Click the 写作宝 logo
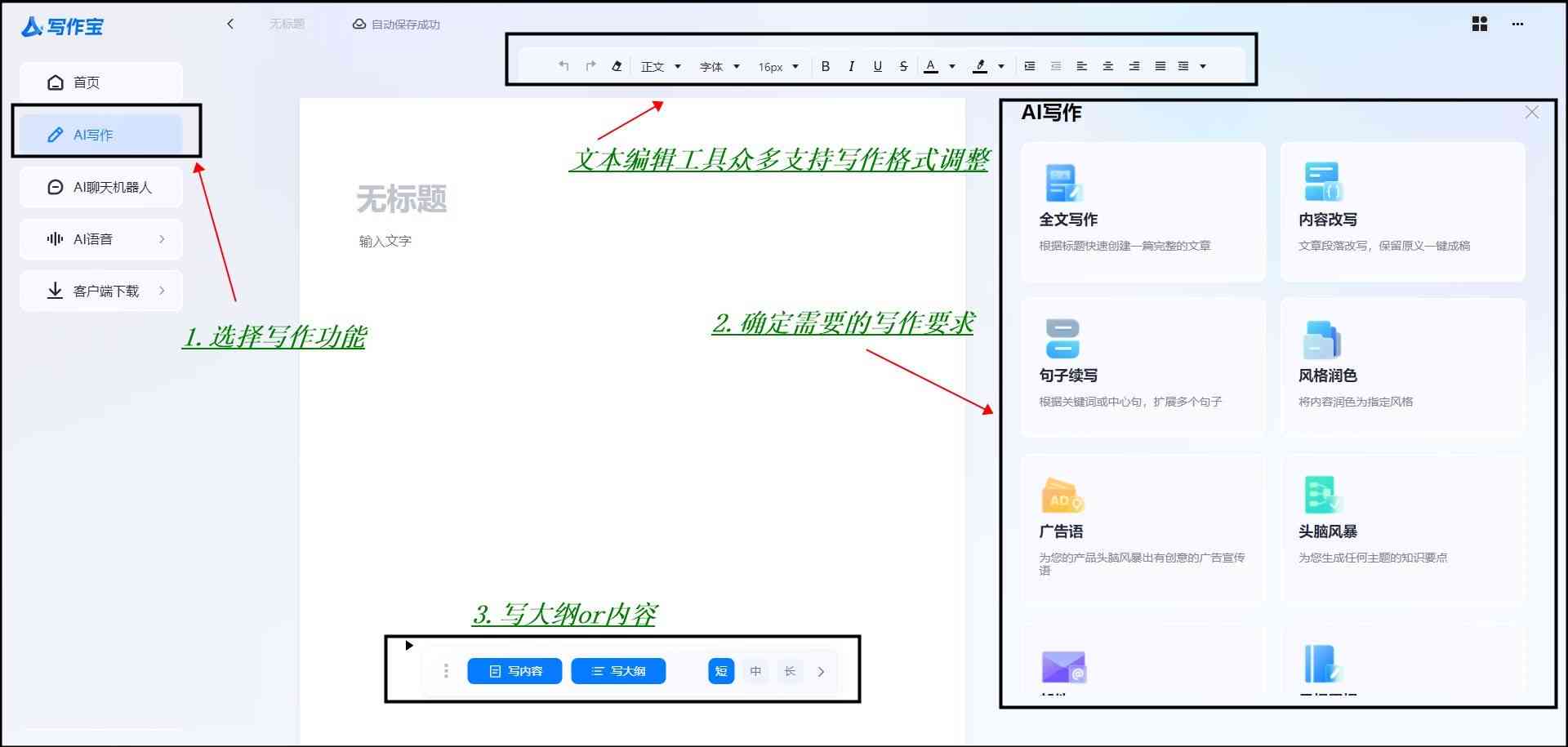Image resolution: width=1568 pixels, height=747 pixels. (x=63, y=26)
